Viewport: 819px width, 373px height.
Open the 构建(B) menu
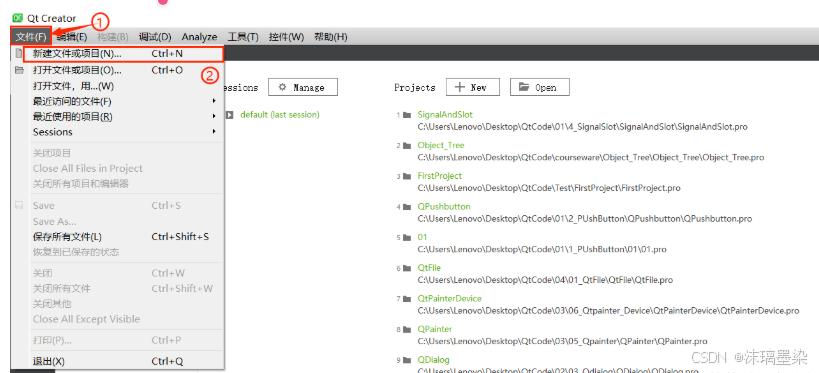click(113, 37)
